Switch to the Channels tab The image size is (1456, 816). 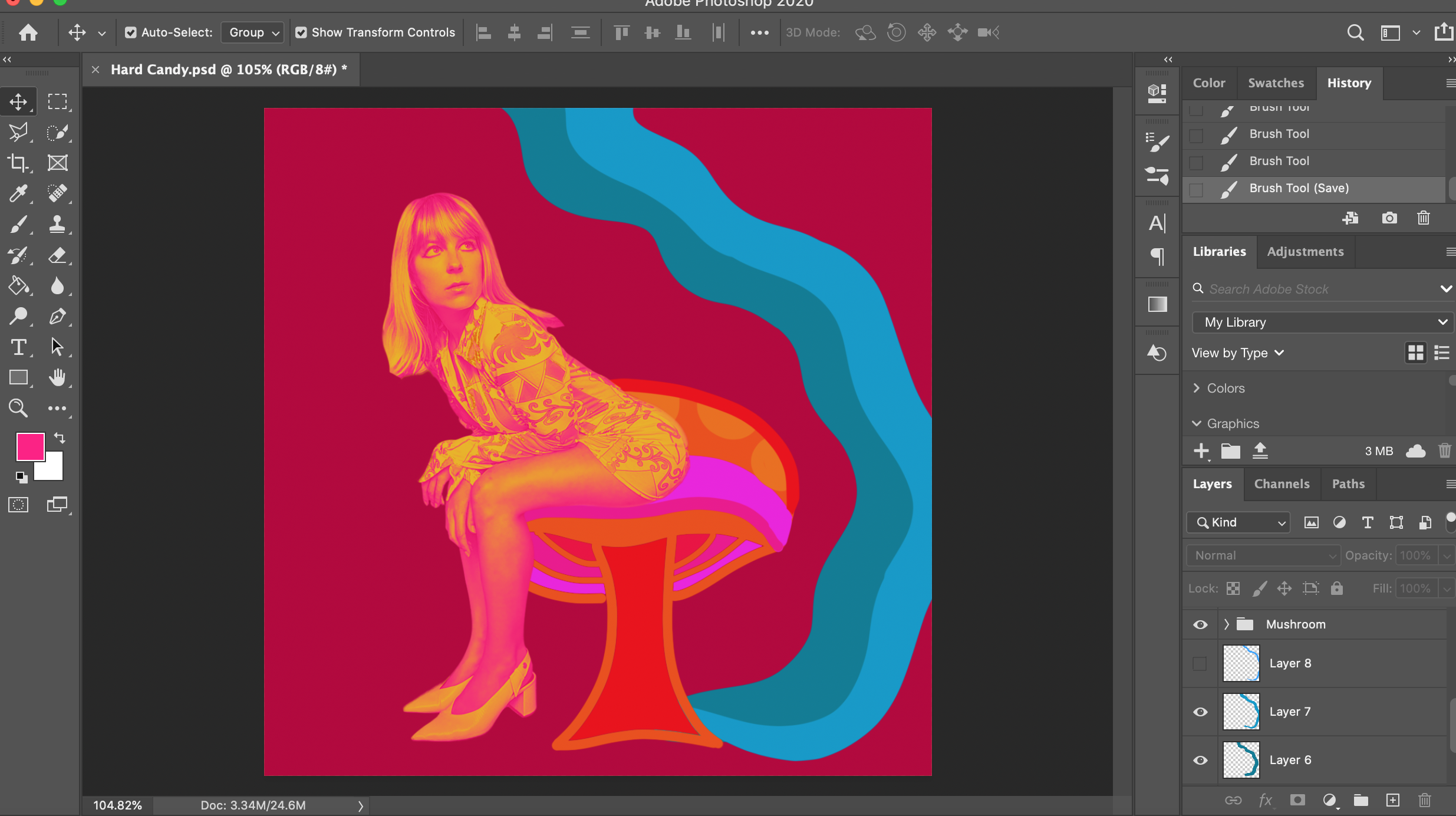pos(1282,484)
